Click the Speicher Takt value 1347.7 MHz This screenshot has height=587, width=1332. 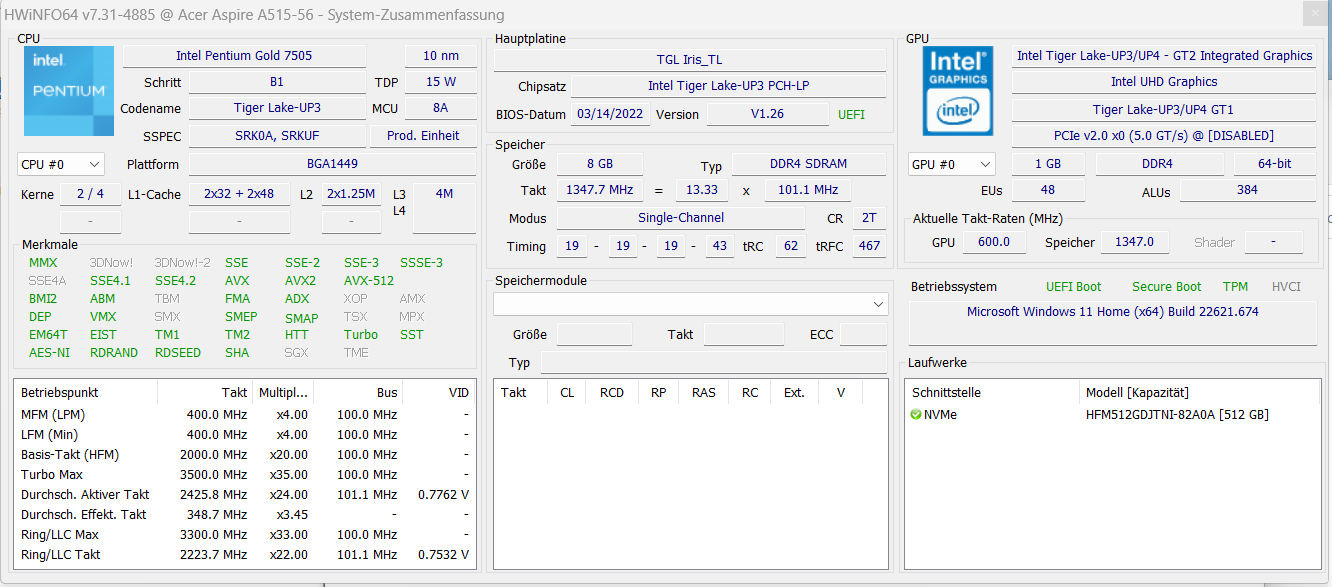(599, 190)
